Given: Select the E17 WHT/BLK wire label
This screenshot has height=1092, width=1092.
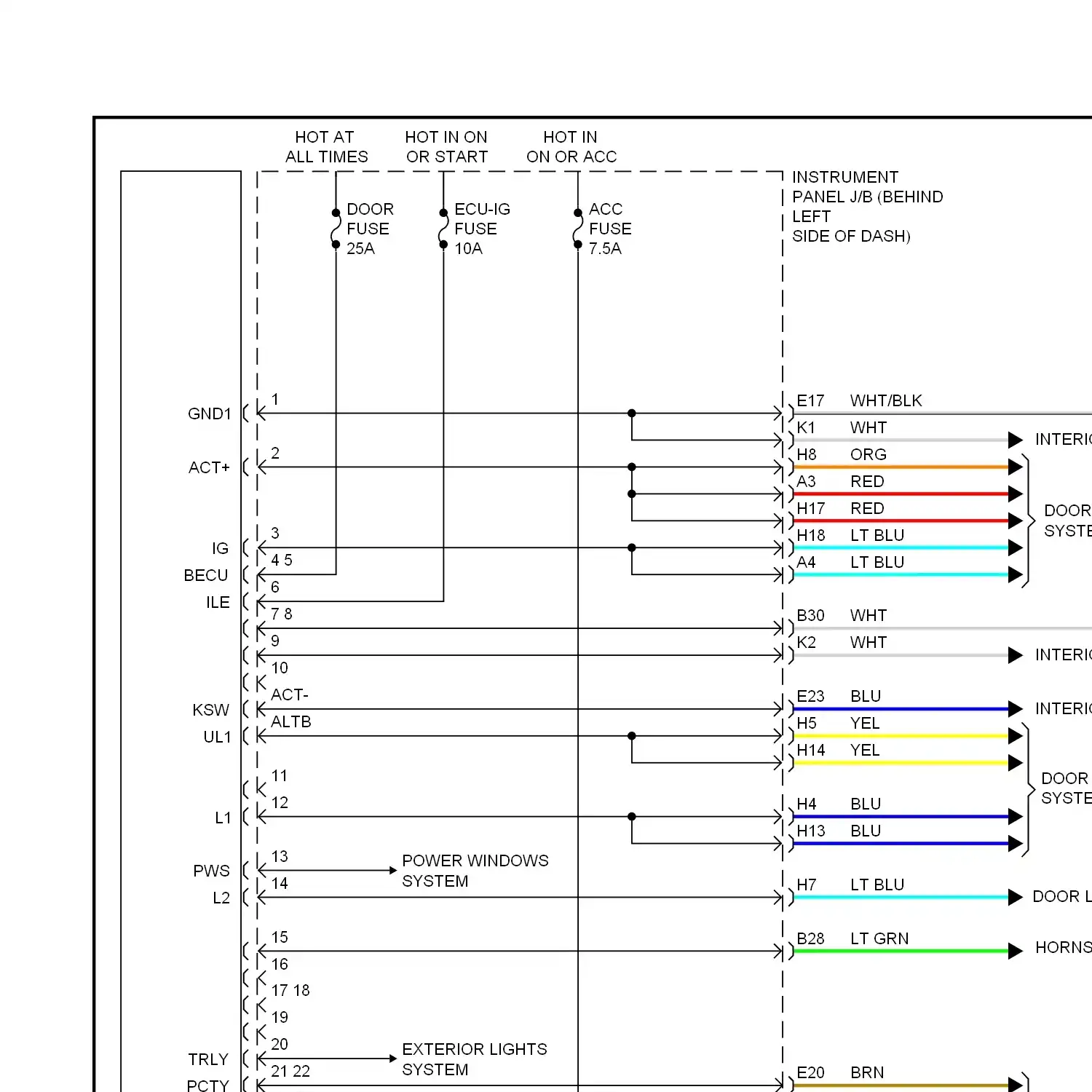Looking at the screenshot, I should [859, 400].
